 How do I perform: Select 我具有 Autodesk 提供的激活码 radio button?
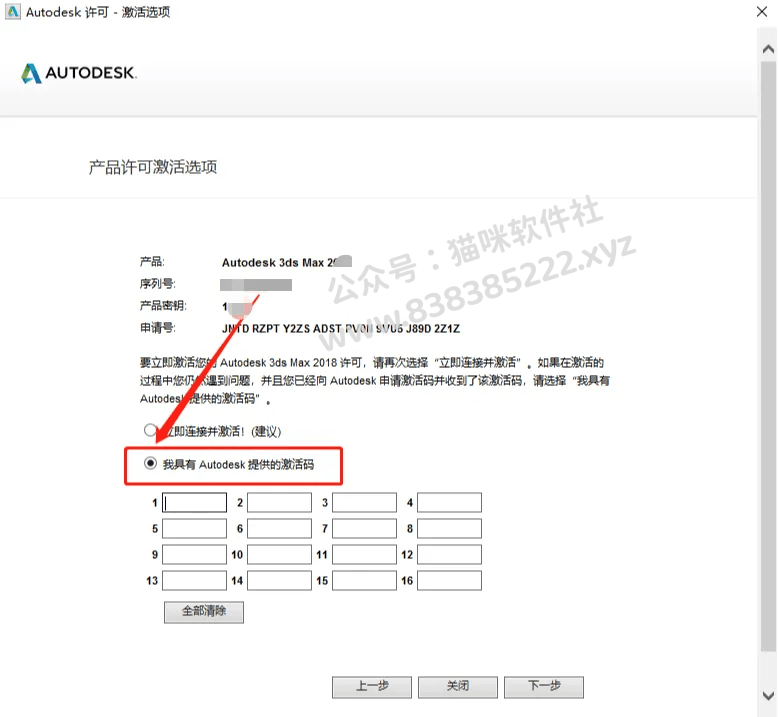(x=150, y=463)
